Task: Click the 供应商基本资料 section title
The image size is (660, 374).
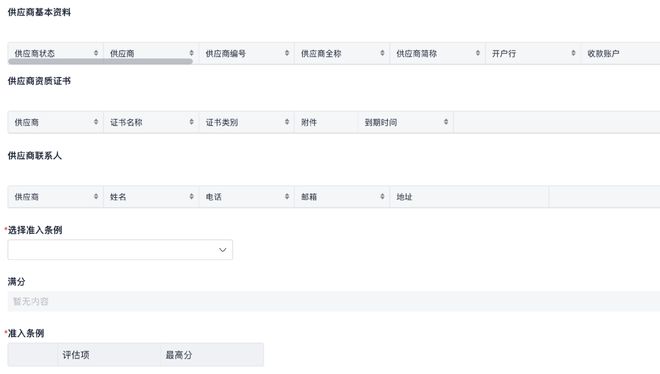Action: [x=39, y=12]
